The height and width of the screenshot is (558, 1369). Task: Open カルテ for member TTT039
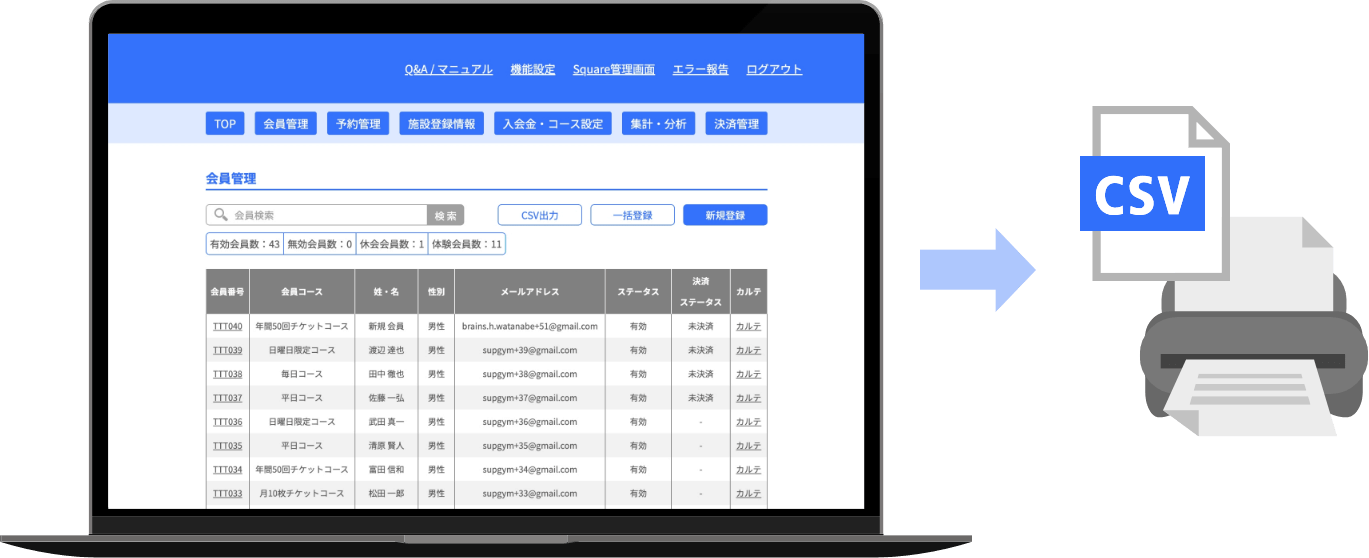pyautogui.click(x=748, y=350)
